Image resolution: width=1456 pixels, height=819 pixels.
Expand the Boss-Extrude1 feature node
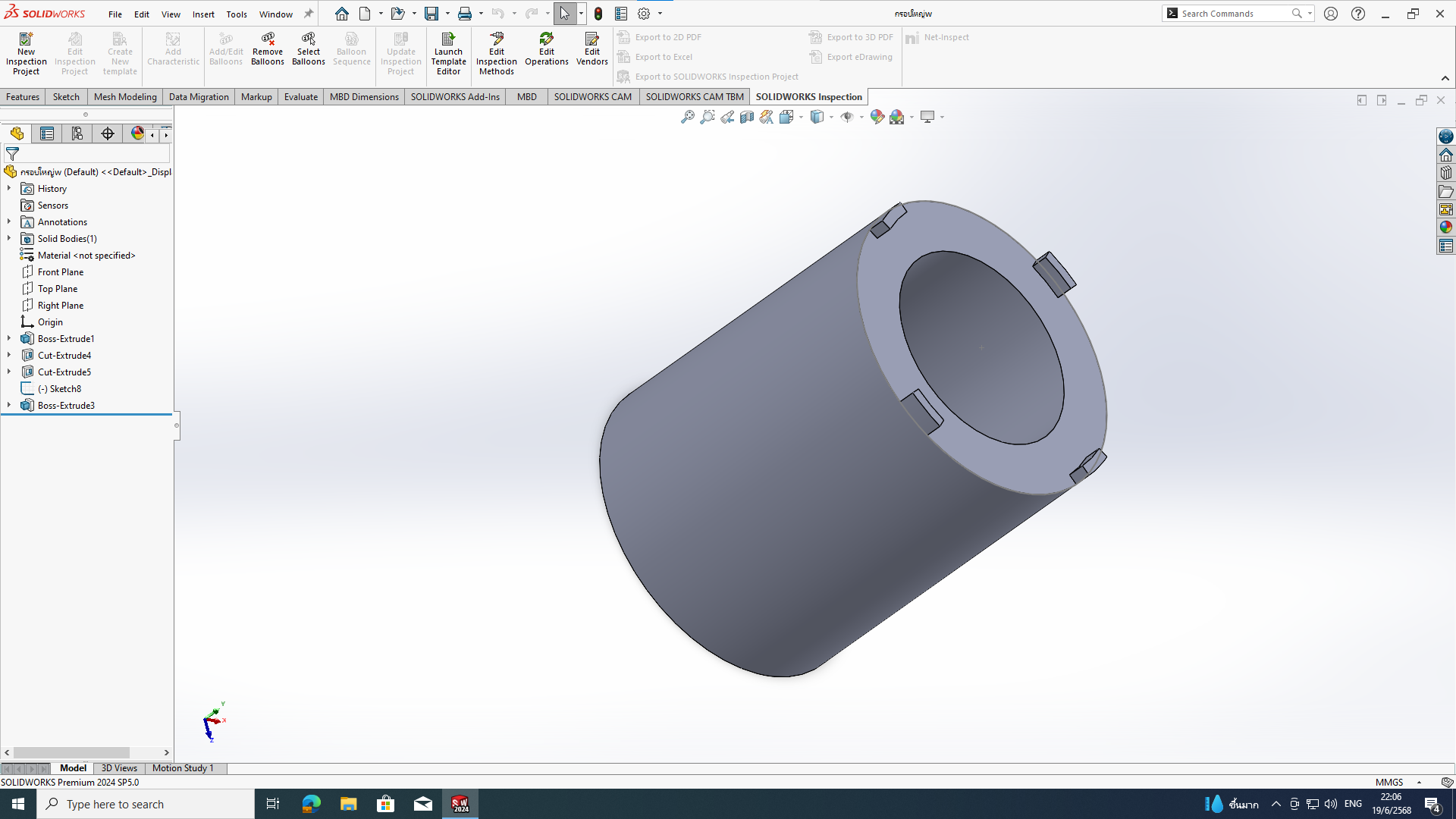click(9, 339)
